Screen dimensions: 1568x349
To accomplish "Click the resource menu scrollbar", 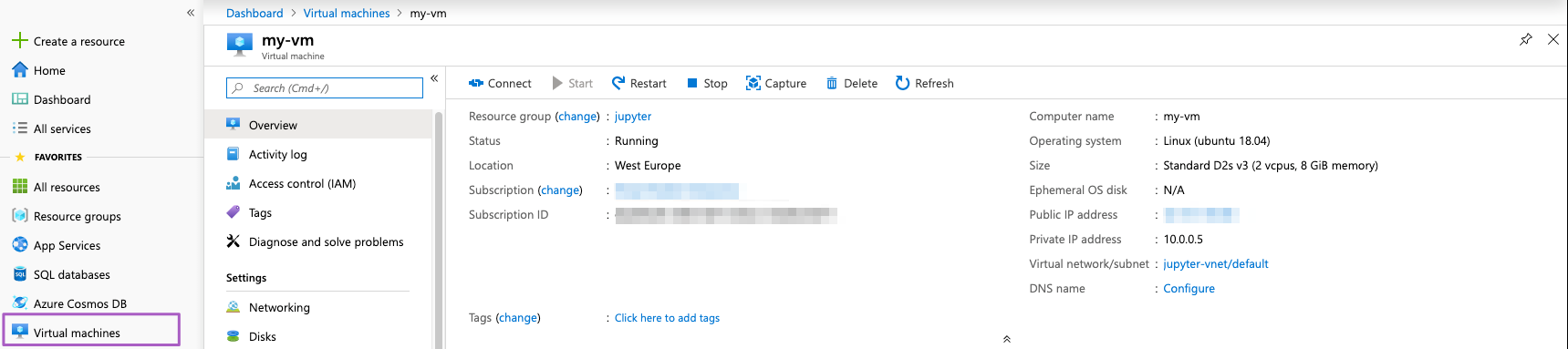I will [x=439, y=230].
